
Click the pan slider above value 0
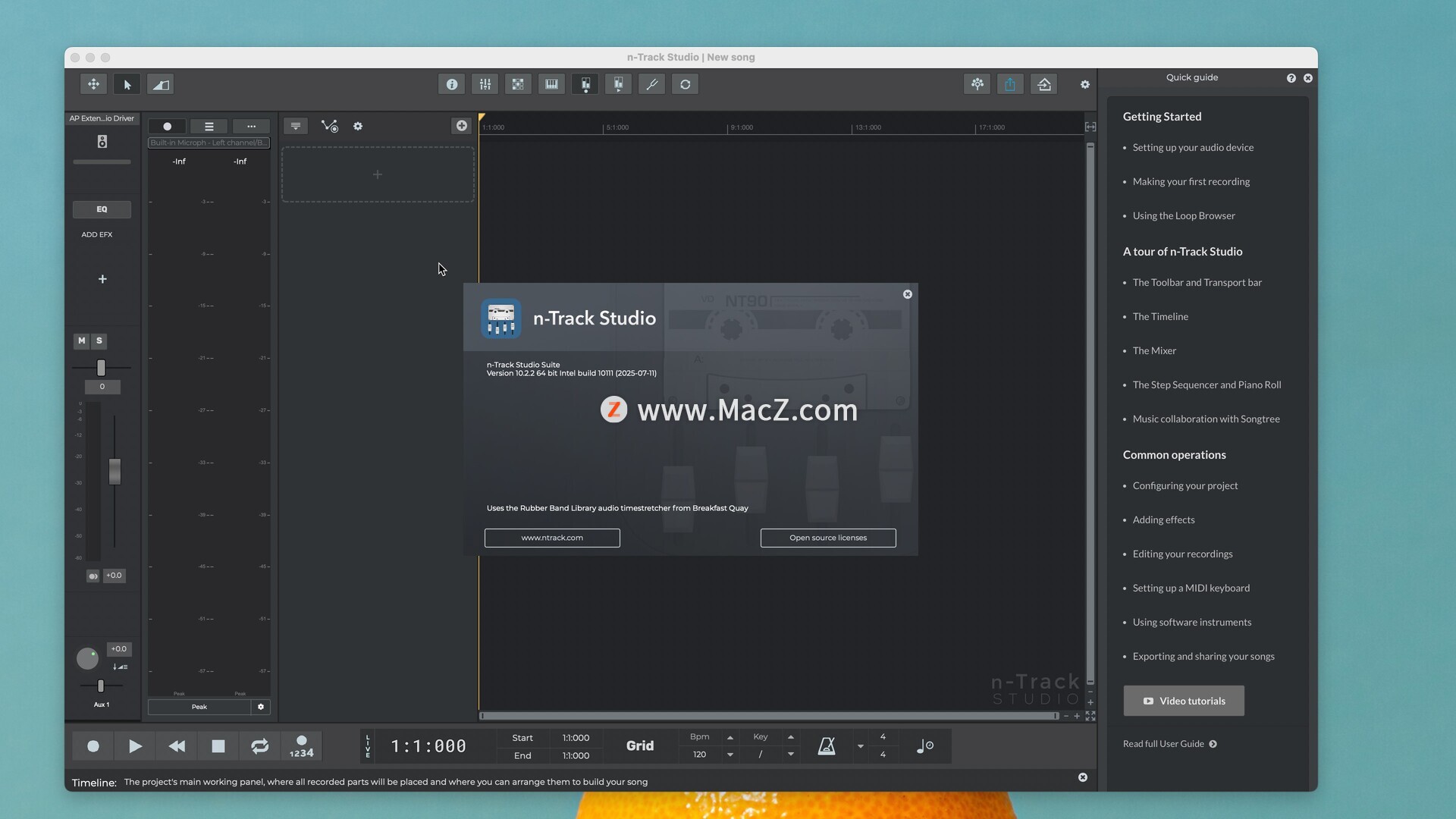101,368
